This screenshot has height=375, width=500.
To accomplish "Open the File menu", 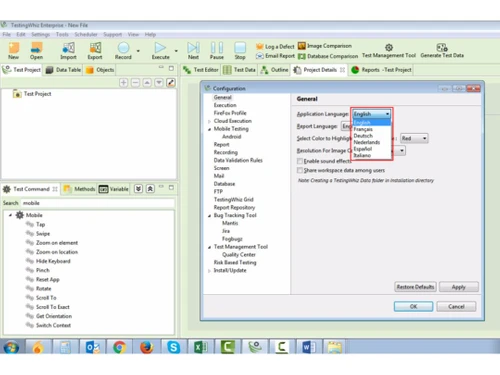I will click(x=6, y=34).
